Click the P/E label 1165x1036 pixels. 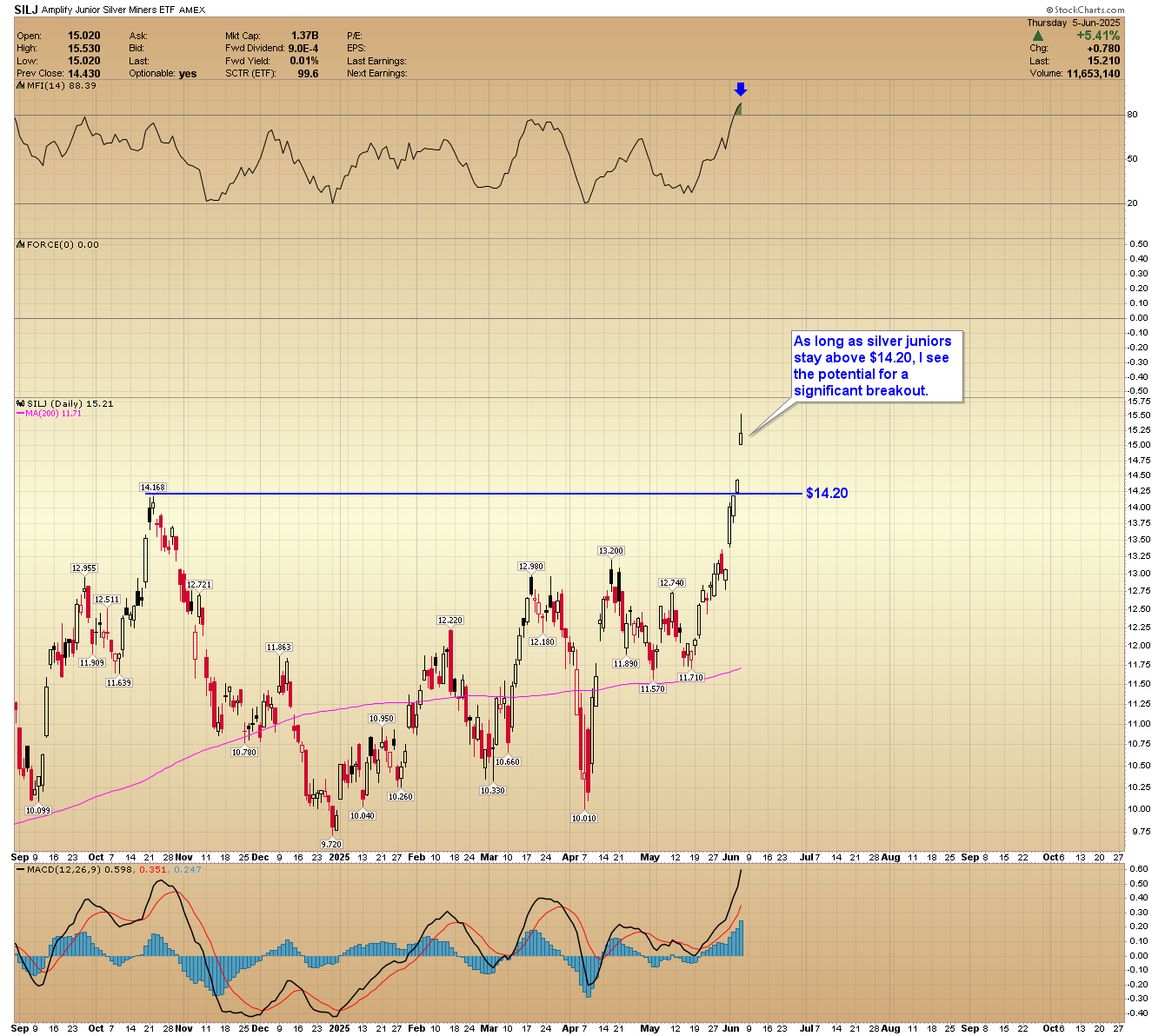[354, 37]
